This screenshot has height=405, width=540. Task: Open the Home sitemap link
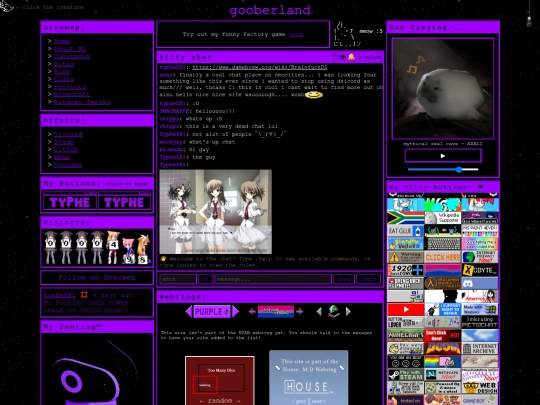pos(62,41)
